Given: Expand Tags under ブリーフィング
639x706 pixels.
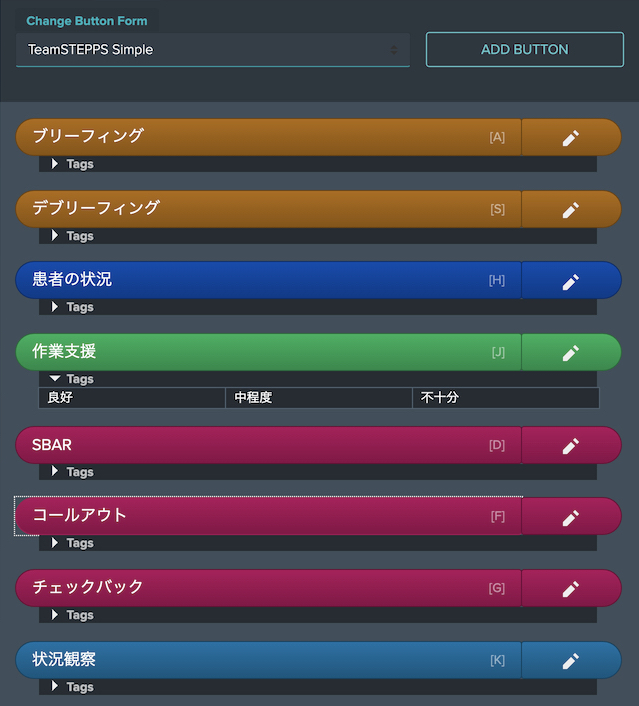Looking at the screenshot, I should (73, 164).
